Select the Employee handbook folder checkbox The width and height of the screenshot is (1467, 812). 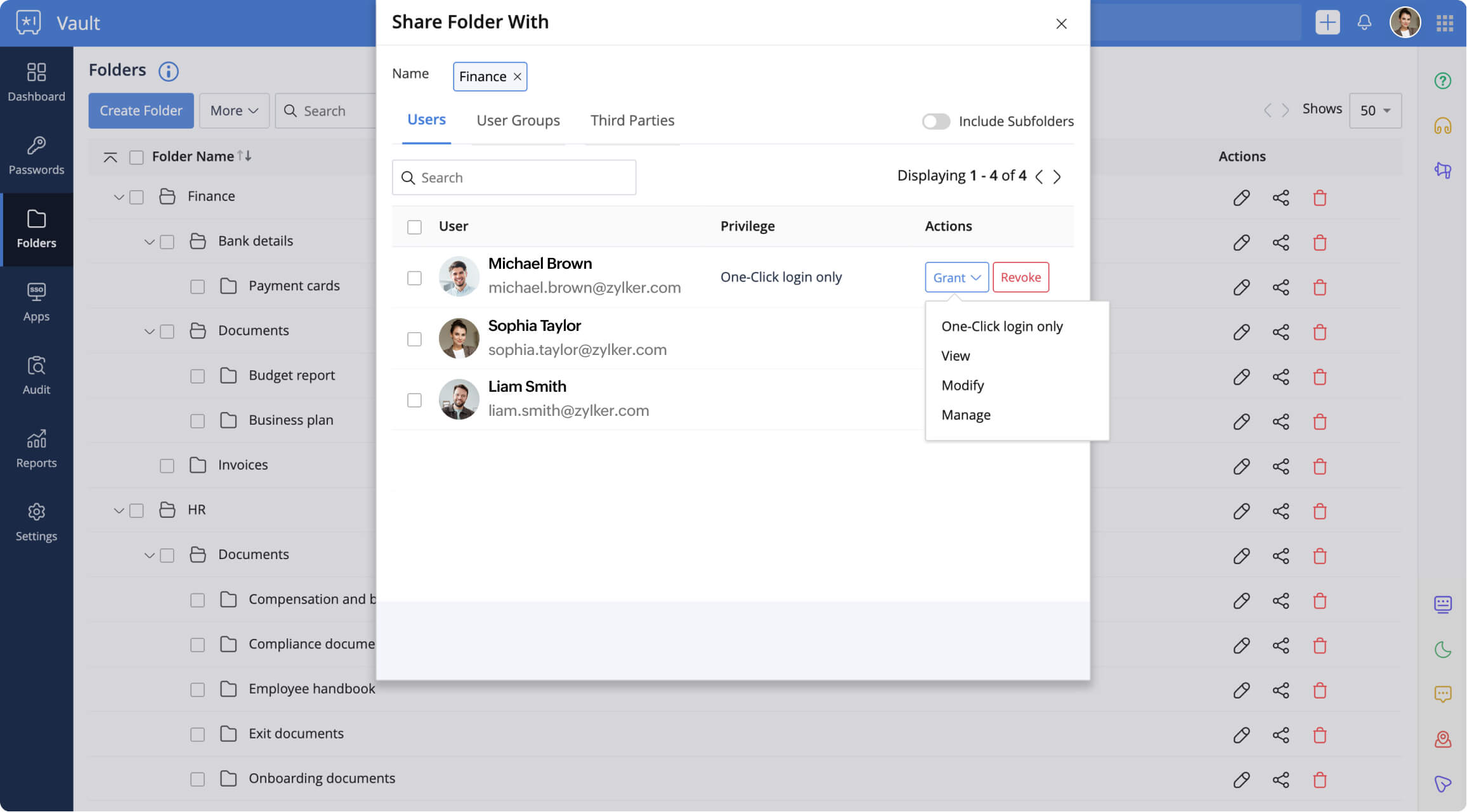[x=197, y=690]
